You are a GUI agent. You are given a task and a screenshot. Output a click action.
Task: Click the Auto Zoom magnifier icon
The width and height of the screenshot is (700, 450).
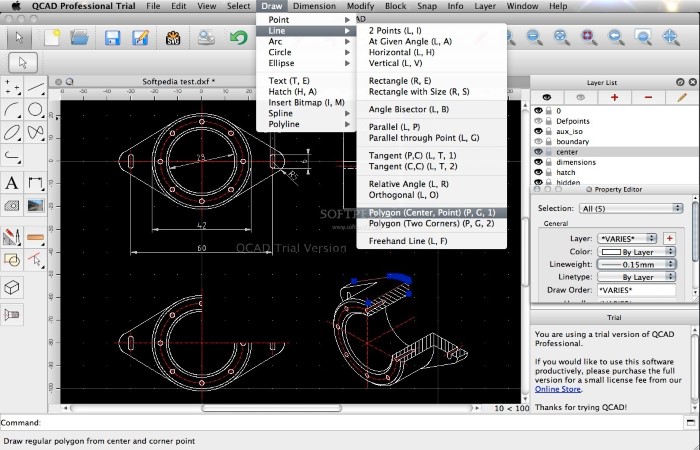561,37
